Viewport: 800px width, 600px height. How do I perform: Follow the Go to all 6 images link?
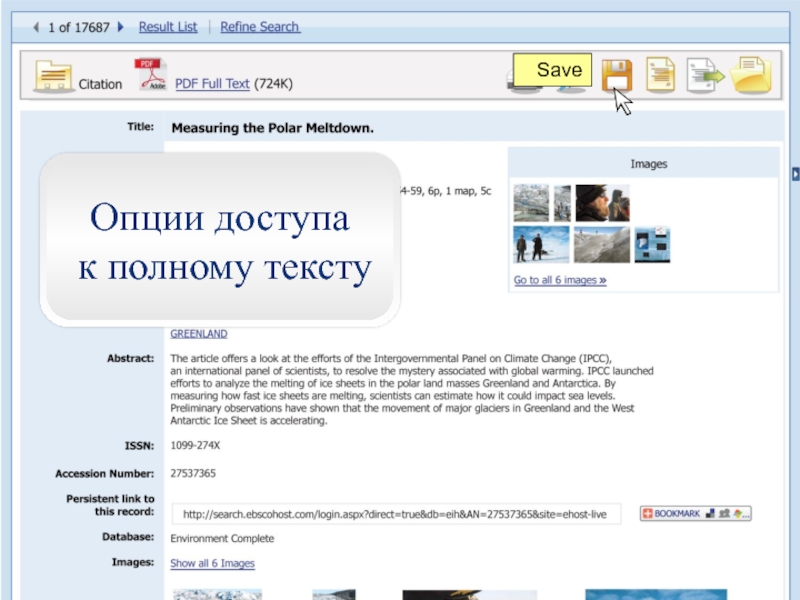coord(560,280)
